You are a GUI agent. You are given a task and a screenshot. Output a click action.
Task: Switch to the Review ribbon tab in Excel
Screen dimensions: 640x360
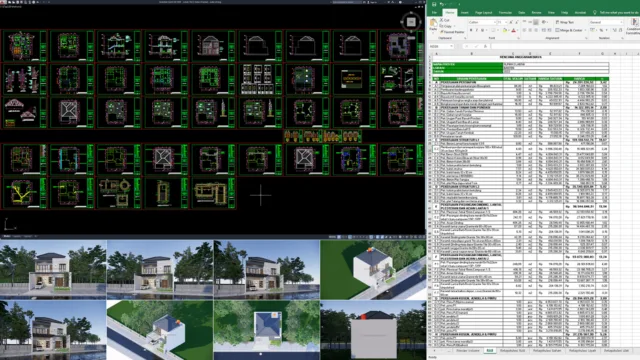click(536, 13)
